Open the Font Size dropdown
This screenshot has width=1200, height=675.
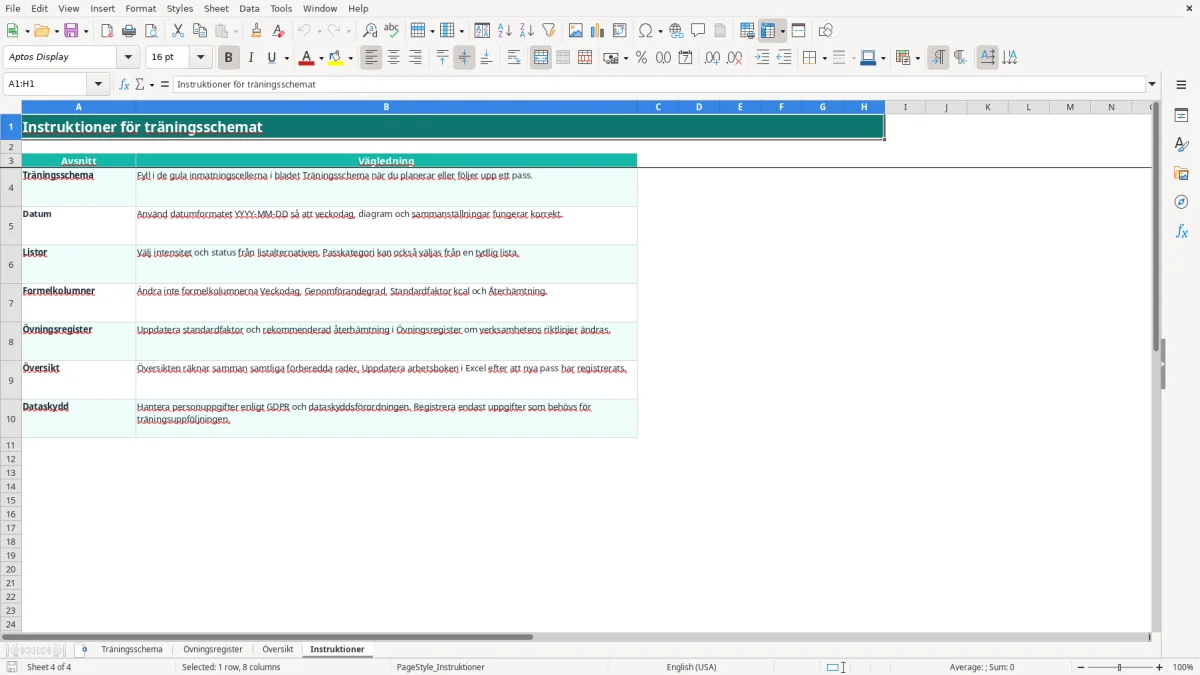click(x=201, y=58)
